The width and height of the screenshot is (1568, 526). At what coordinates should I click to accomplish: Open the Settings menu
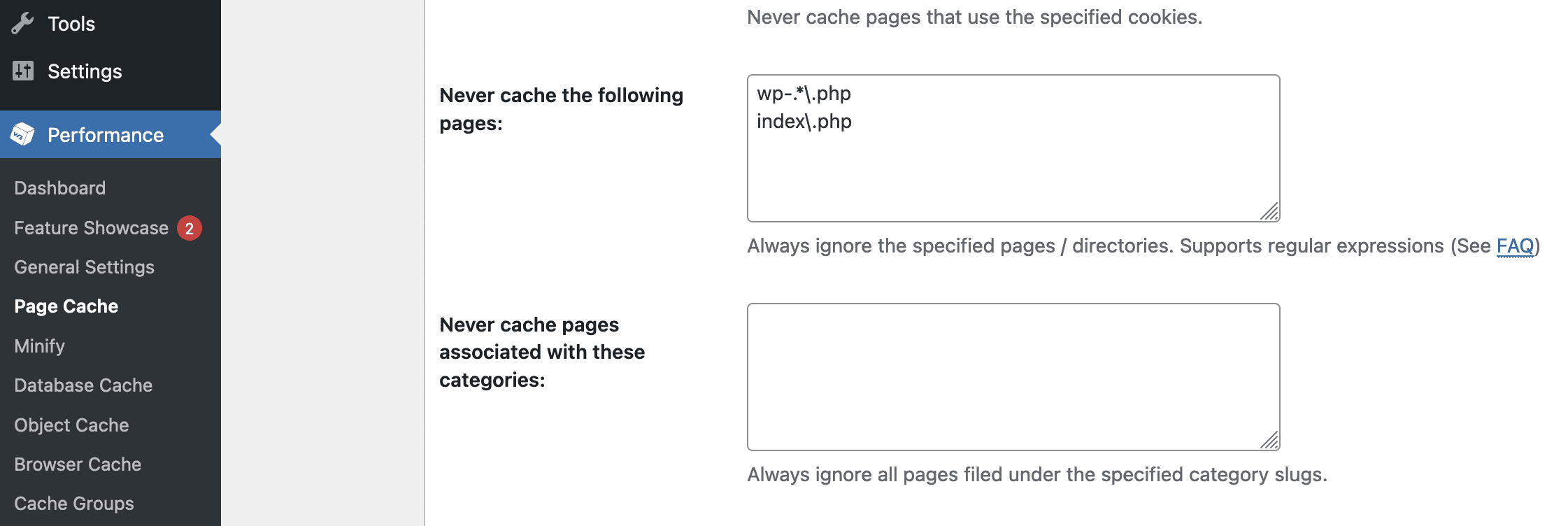tap(85, 71)
